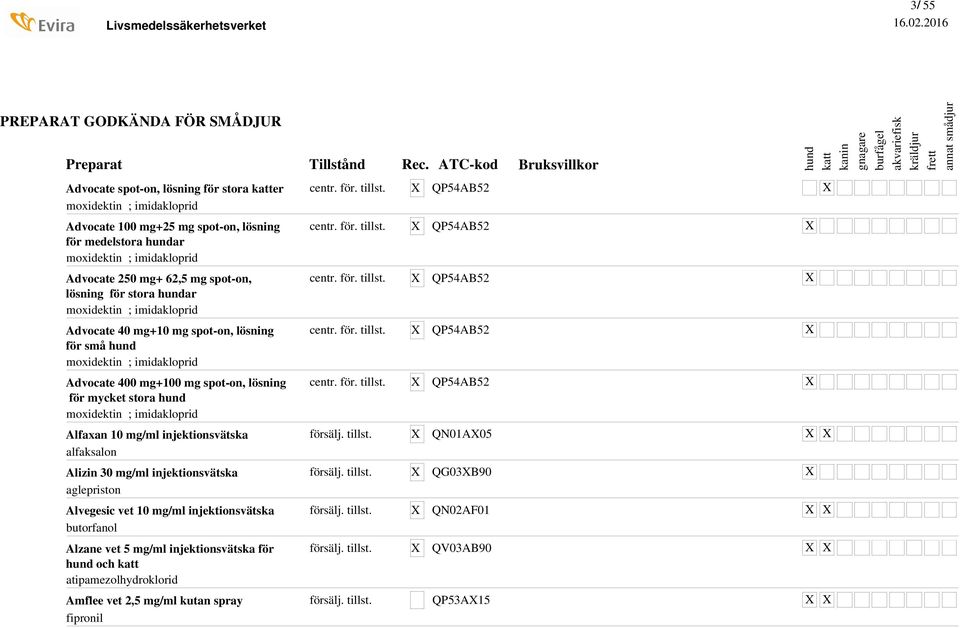The image size is (960, 628).
Task: Click the date 16.02.2016
Action: point(920,23)
